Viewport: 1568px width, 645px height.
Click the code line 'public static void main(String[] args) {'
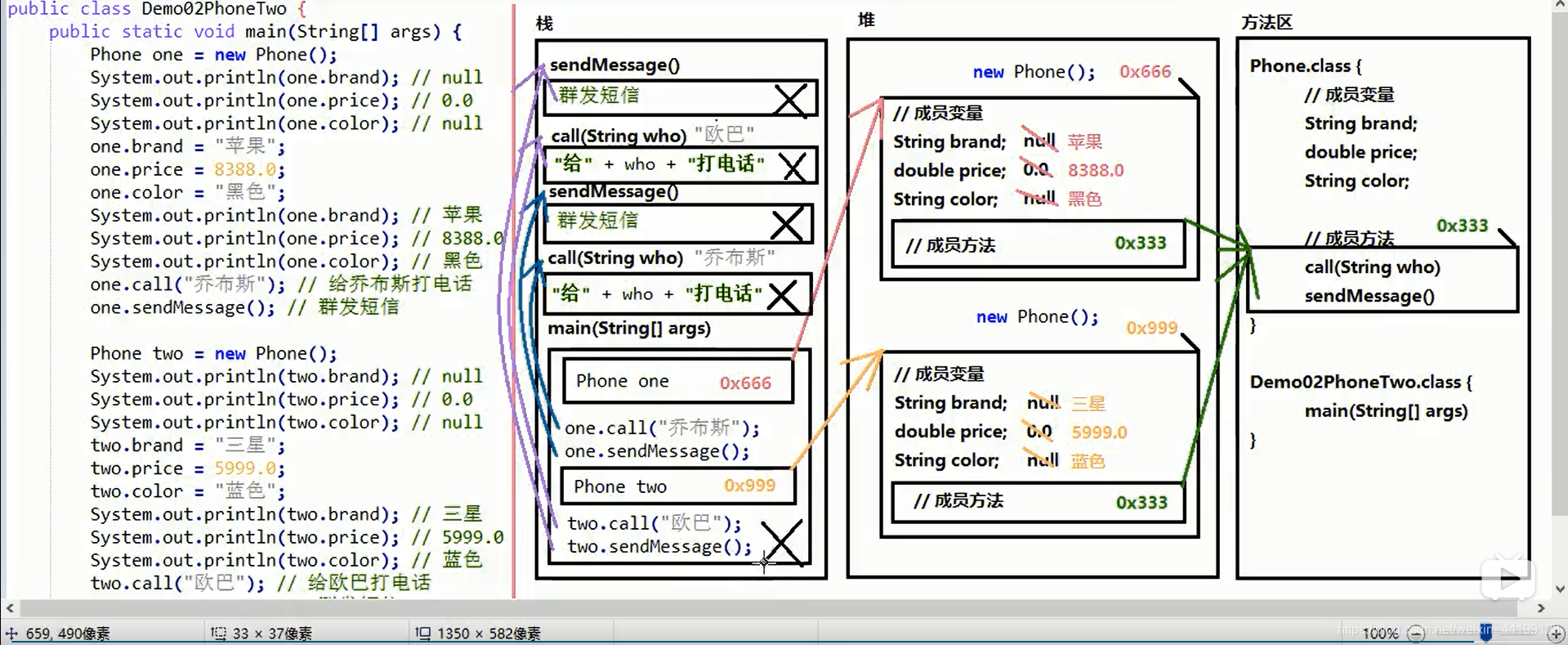click(x=255, y=32)
